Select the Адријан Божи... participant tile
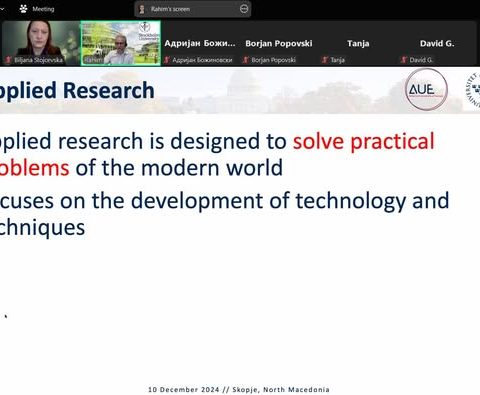Viewport: 480px width, 395px height. pos(200,43)
